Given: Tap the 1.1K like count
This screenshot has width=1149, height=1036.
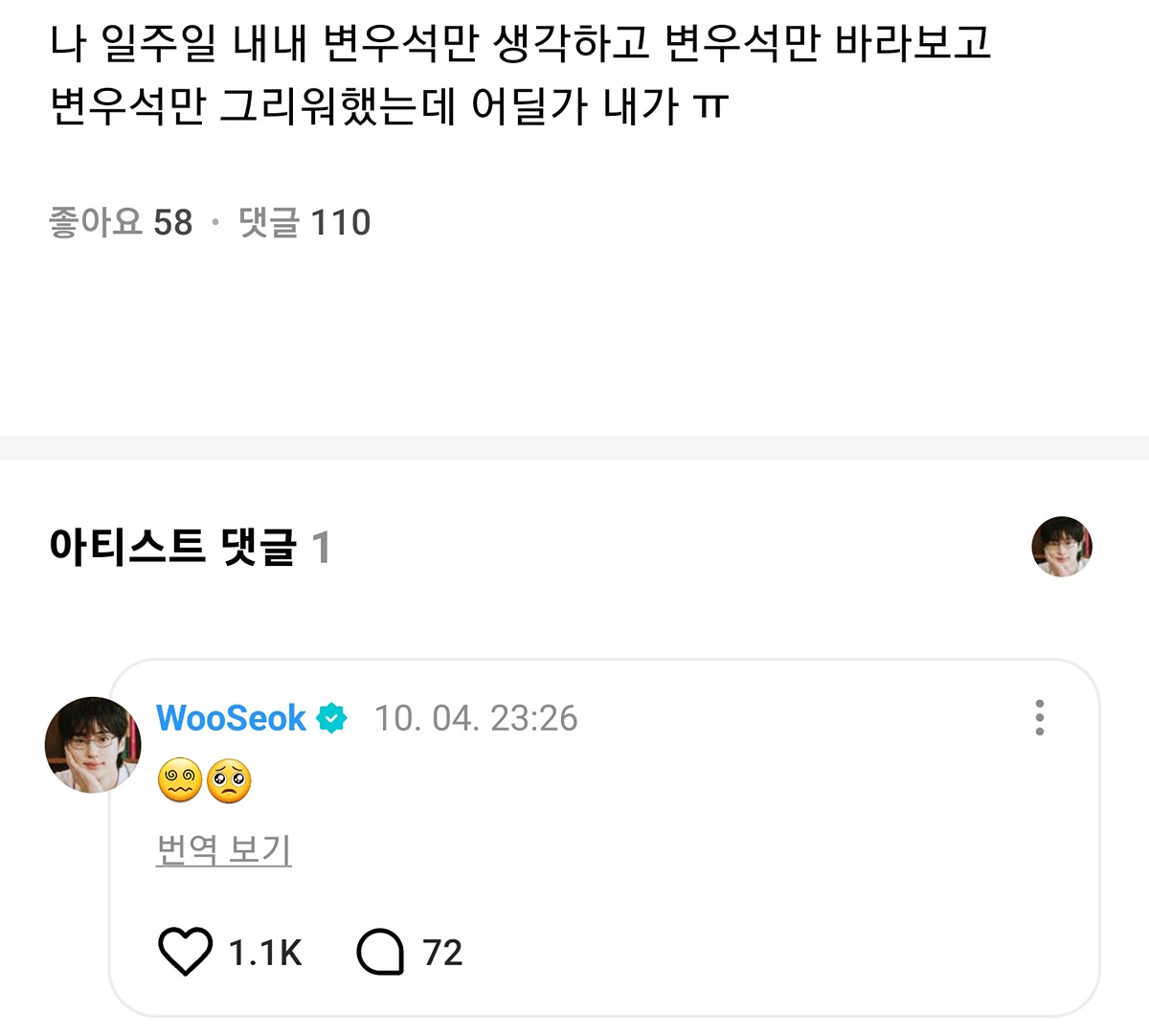Looking at the screenshot, I should [x=265, y=953].
